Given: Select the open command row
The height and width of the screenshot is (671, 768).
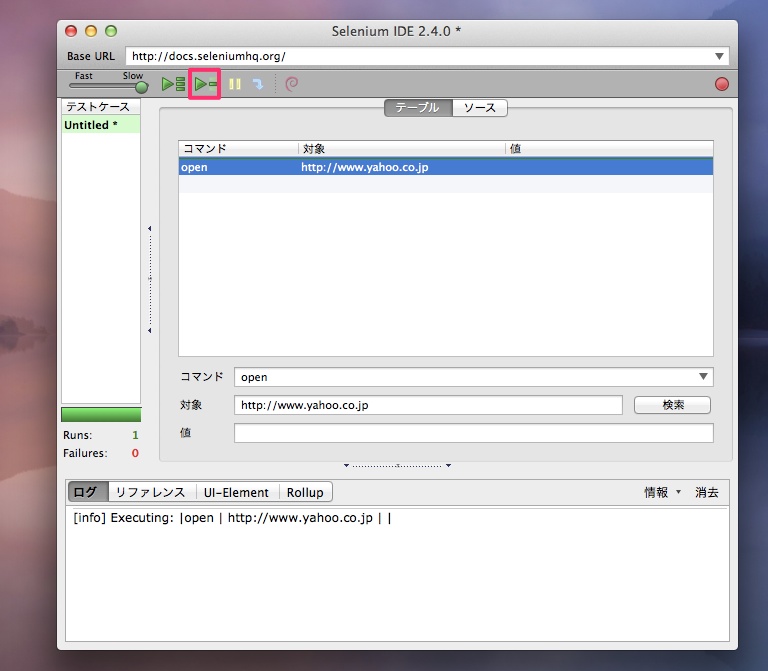Looking at the screenshot, I should pos(446,167).
